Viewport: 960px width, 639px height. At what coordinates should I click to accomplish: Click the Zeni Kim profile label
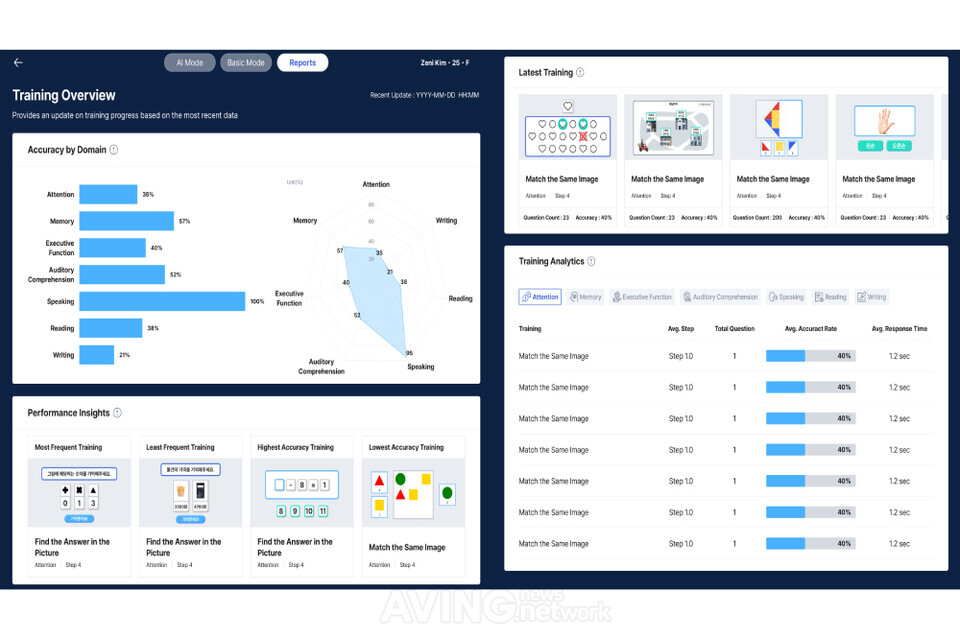445,62
